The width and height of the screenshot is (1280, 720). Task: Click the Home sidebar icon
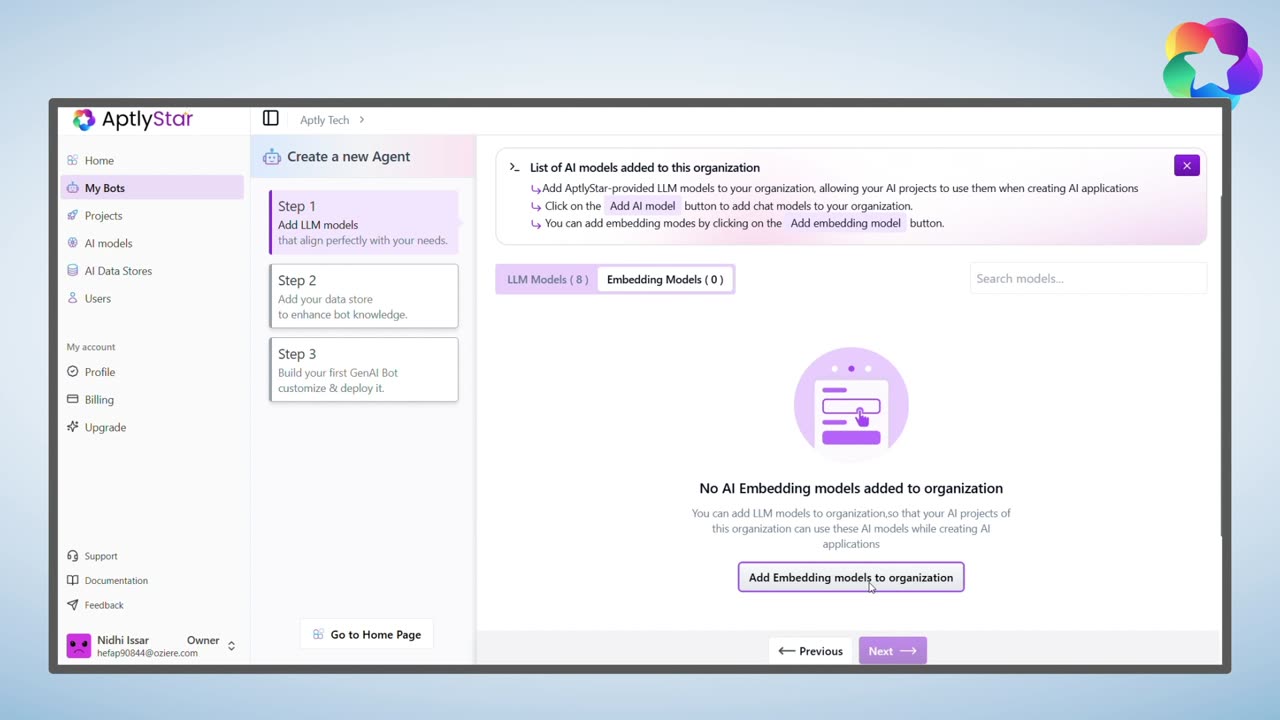[72, 160]
